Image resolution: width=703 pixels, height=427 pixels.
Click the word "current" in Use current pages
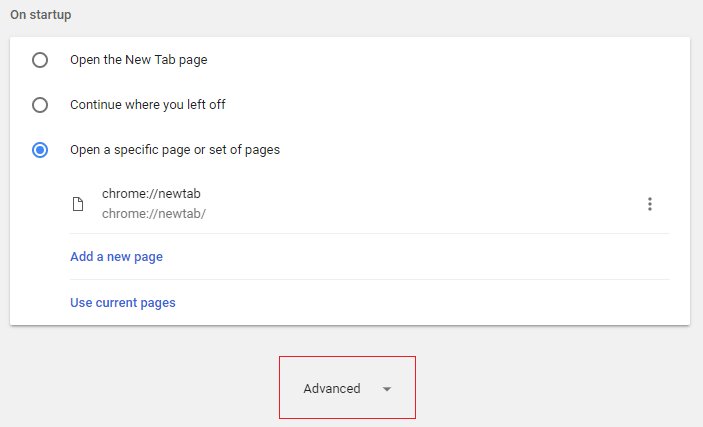(123, 302)
